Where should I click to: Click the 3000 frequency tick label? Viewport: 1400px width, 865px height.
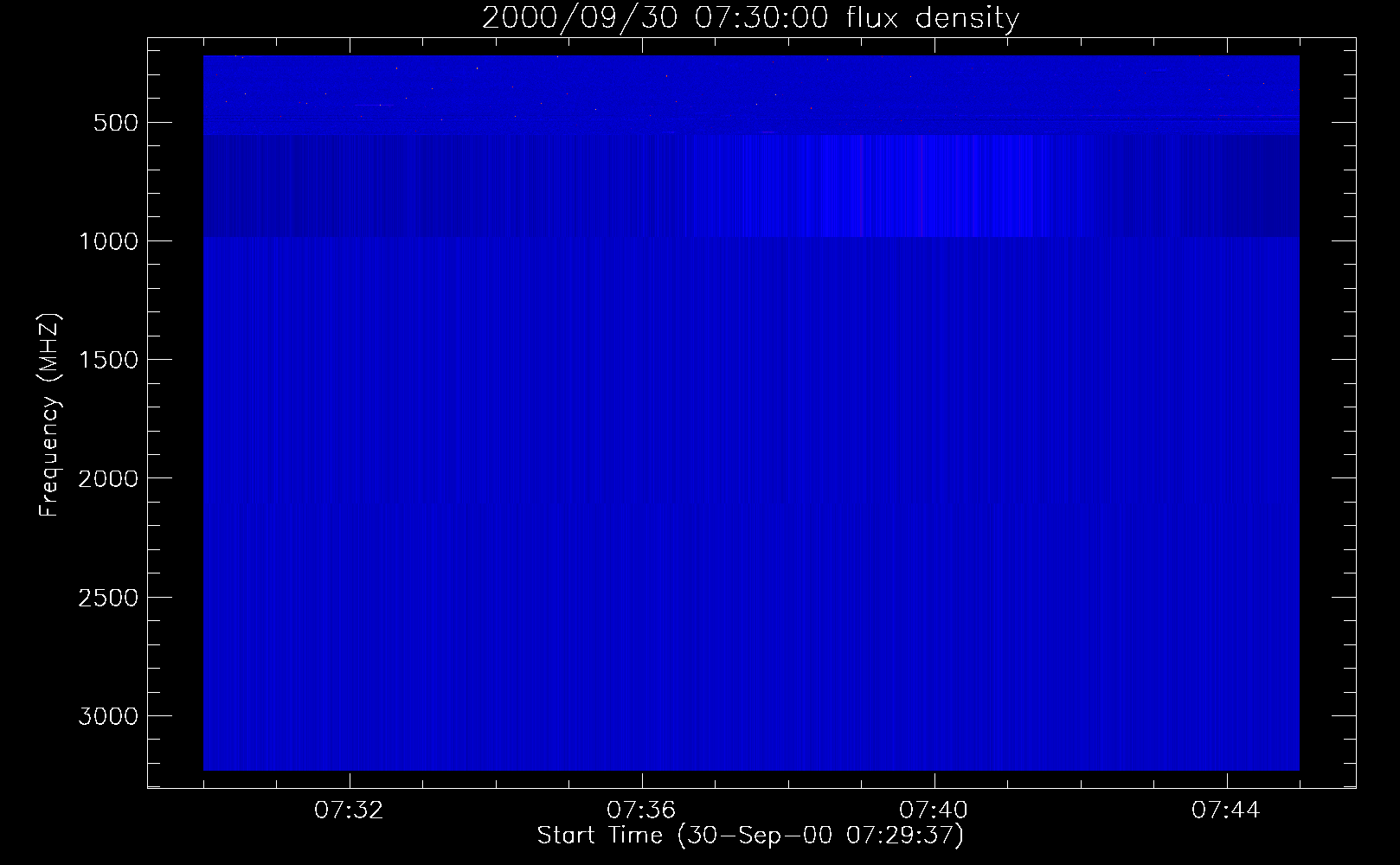coord(108,716)
